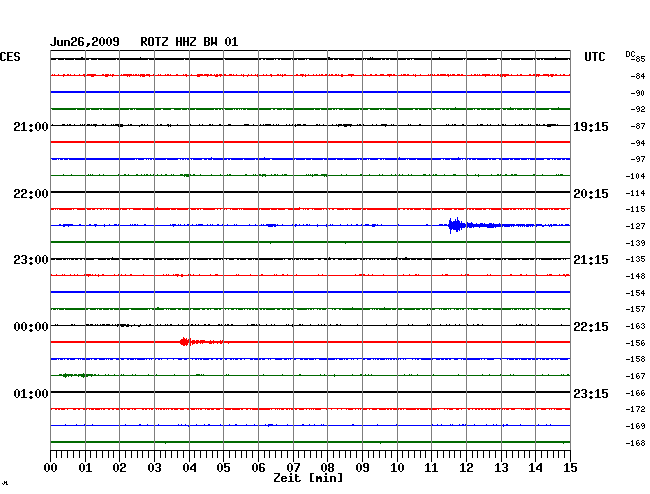The height and width of the screenshot is (494, 650).
Task: Click the DC offset value "-139"
Action: click(635, 243)
